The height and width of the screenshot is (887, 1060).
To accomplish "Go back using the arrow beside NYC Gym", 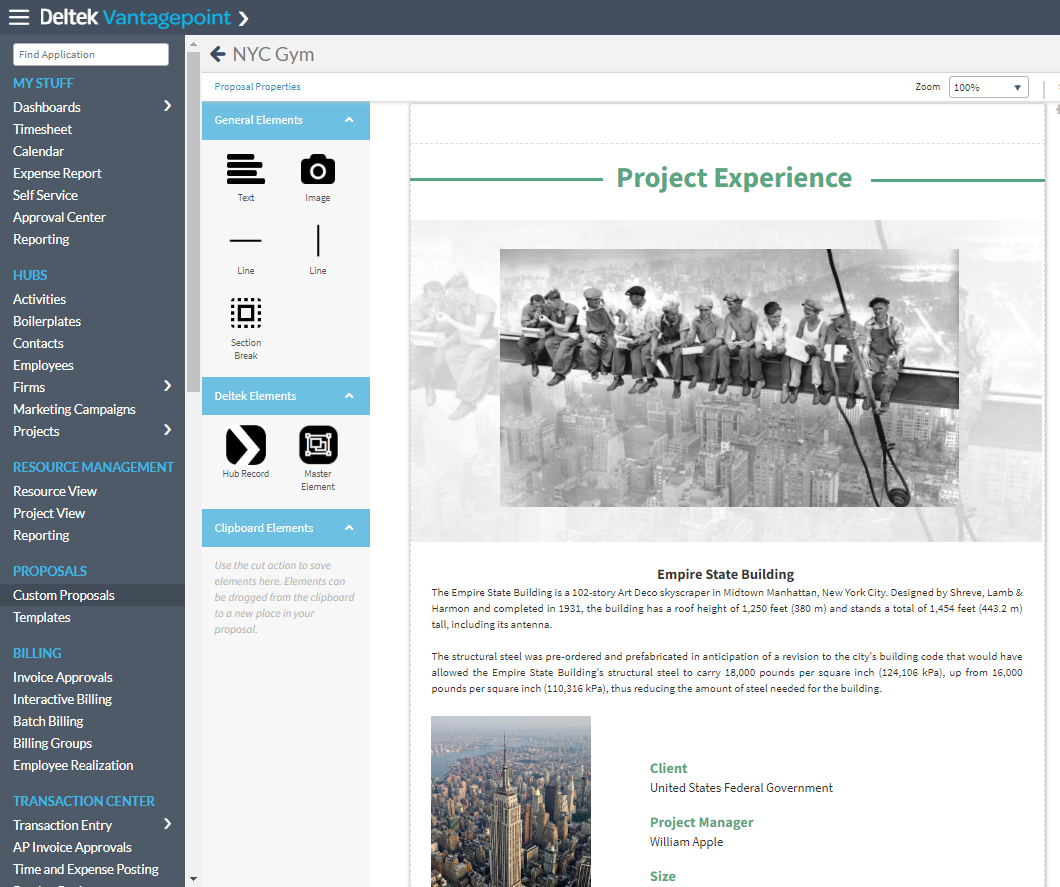I will tap(218, 53).
